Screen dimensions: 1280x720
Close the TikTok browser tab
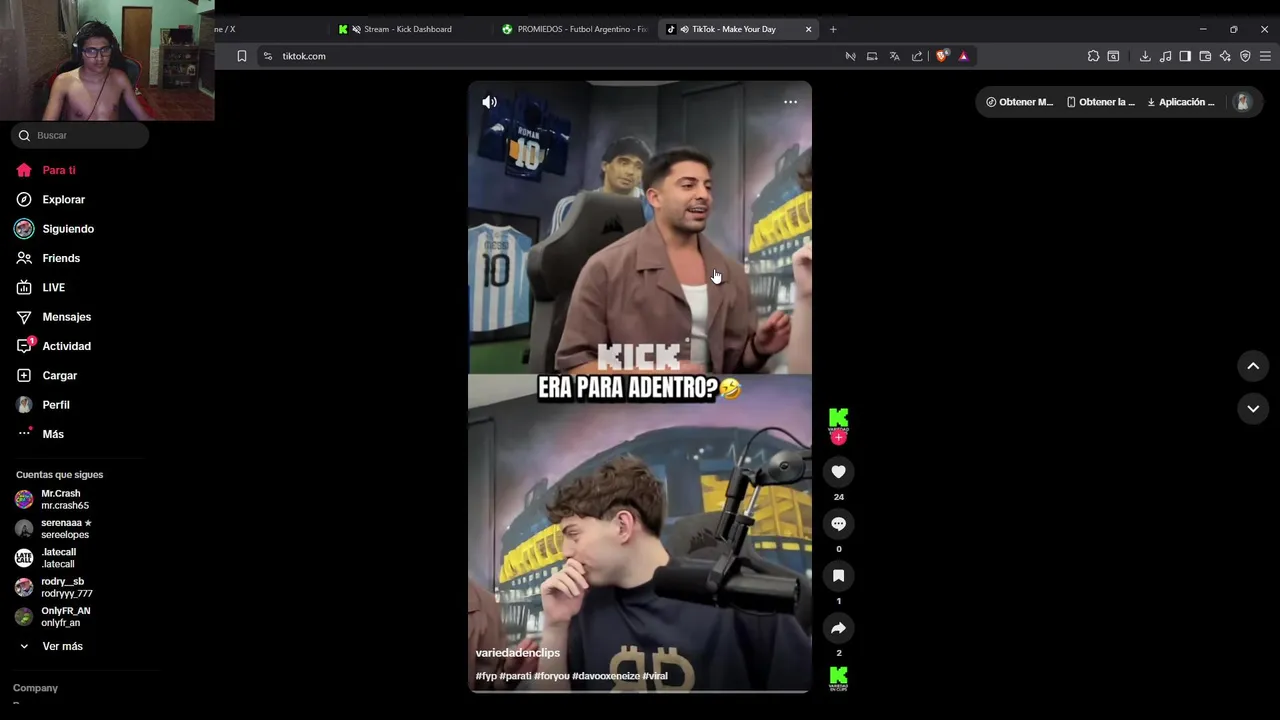click(x=808, y=29)
